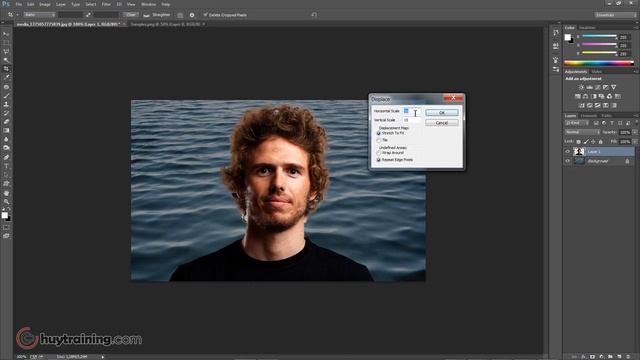640x360 pixels.
Task: Open crop settings gear in options bar
Action: (x=192, y=15)
